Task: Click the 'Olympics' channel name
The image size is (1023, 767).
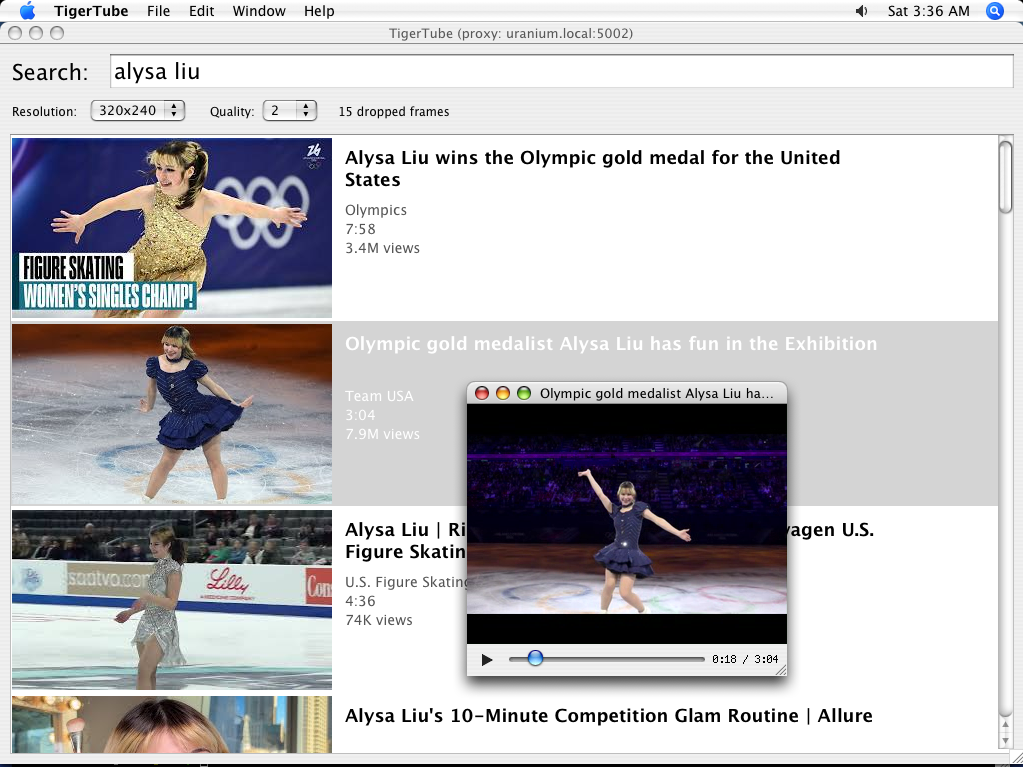Action: click(x=376, y=210)
